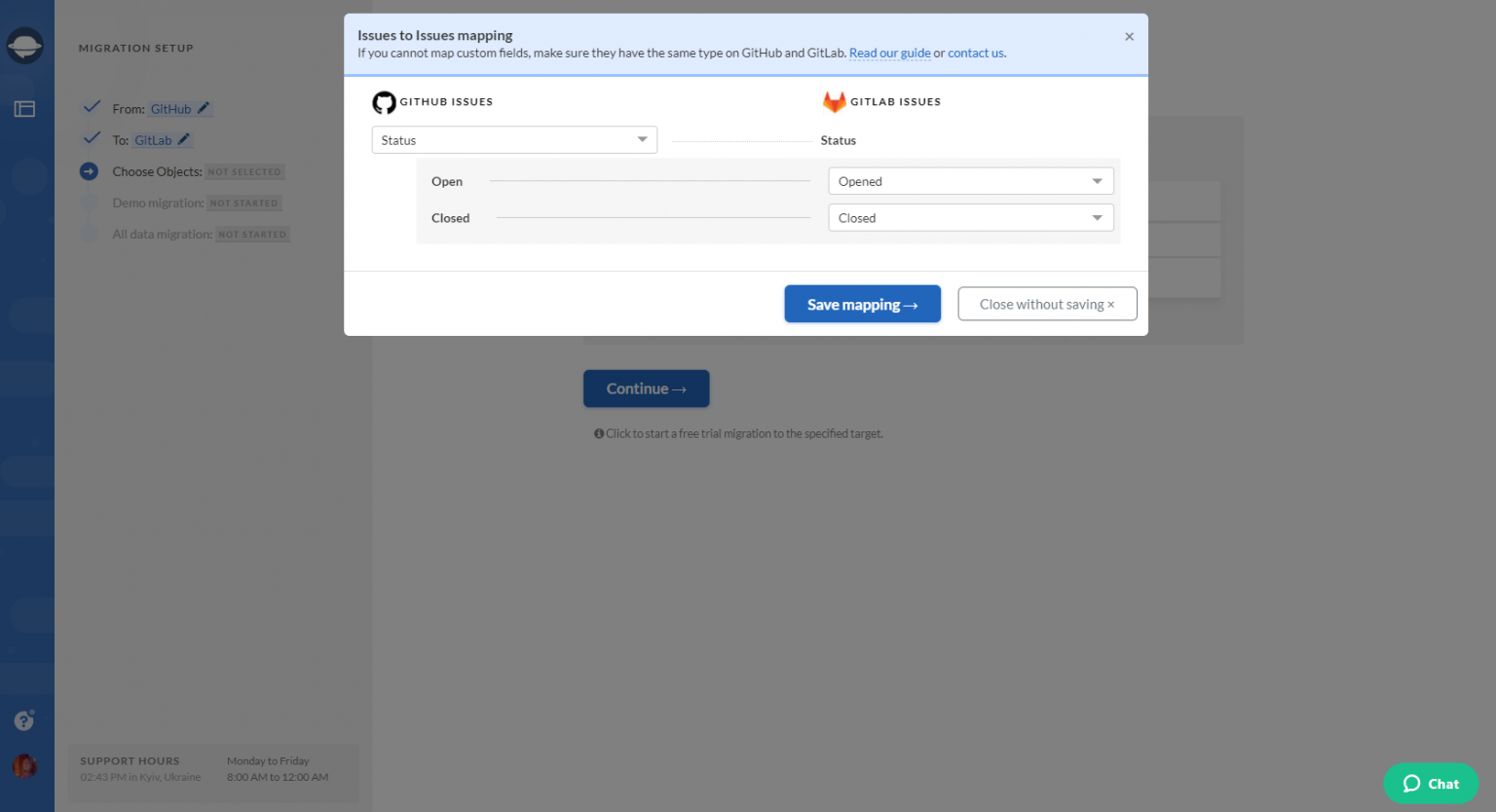
Task: Open the Status field dropdown for GitHub
Action: pyautogui.click(x=513, y=139)
